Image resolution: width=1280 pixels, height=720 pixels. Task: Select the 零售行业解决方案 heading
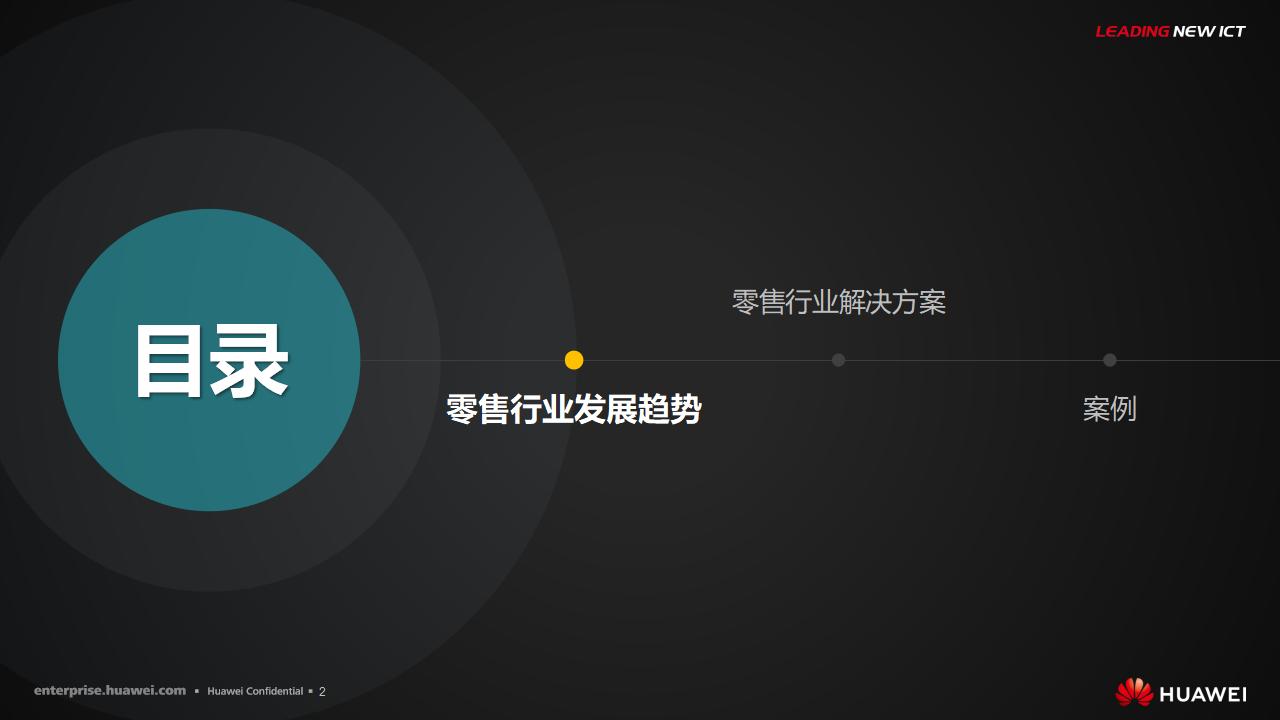tap(839, 302)
